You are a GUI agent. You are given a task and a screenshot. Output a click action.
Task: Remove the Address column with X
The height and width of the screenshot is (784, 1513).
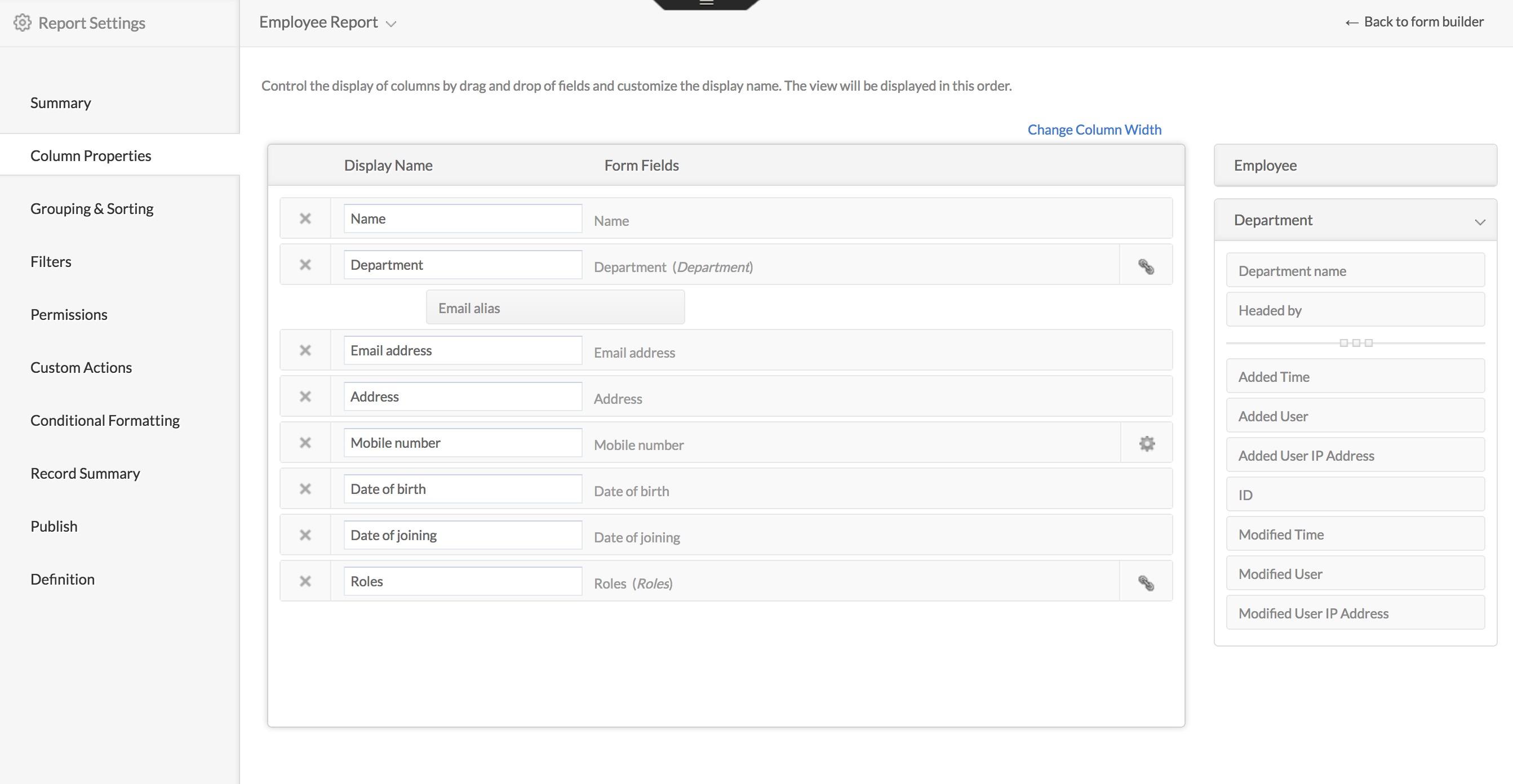tap(305, 397)
